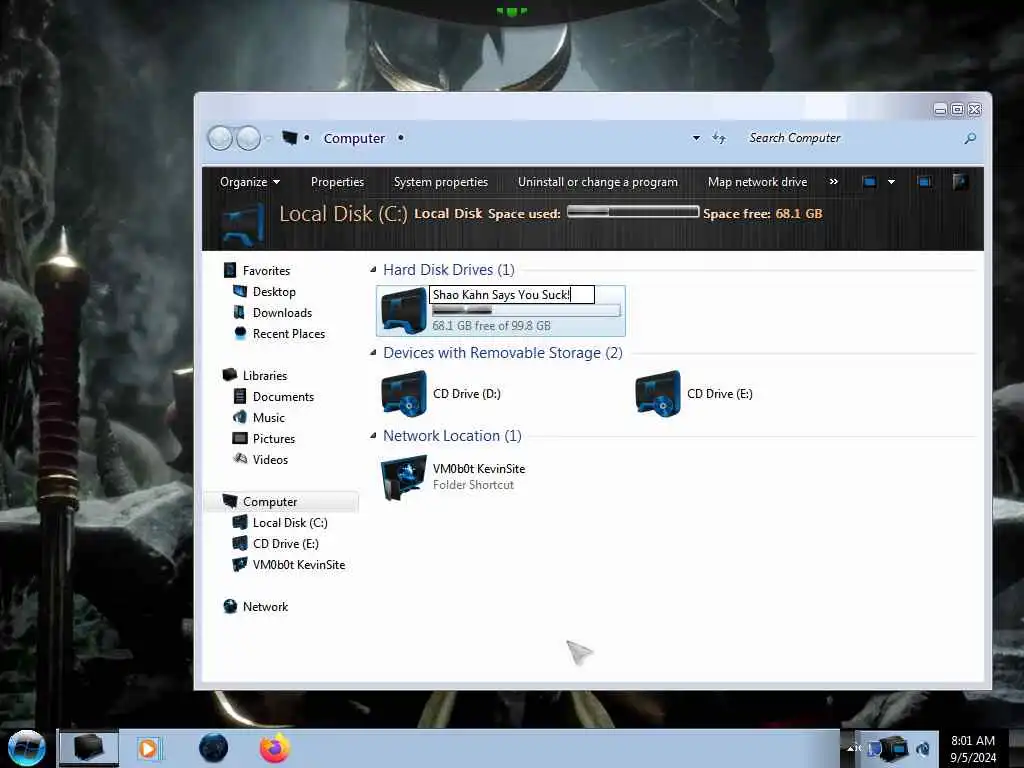Image resolution: width=1024 pixels, height=768 pixels.
Task: Click the drive rename text box
Action: click(511, 295)
